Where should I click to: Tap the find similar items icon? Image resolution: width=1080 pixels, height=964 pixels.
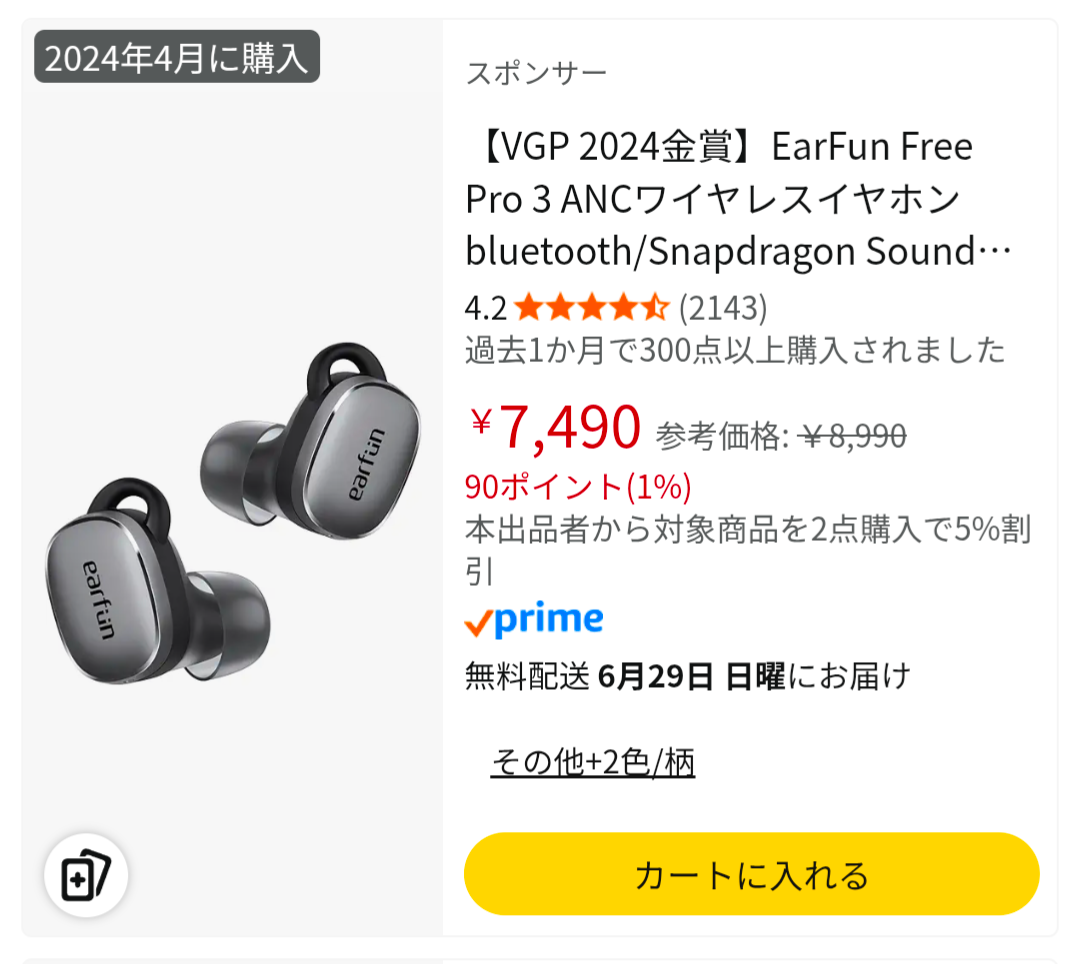pos(85,875)
